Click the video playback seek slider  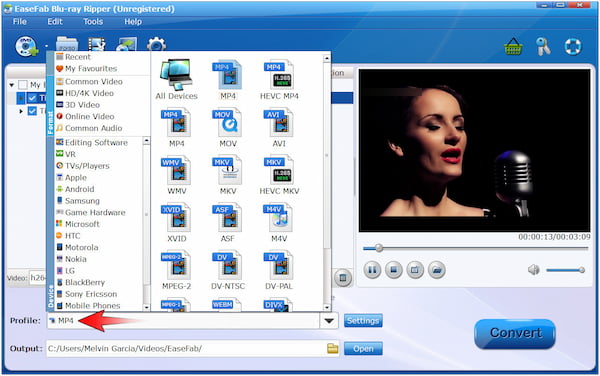(475, 248)
